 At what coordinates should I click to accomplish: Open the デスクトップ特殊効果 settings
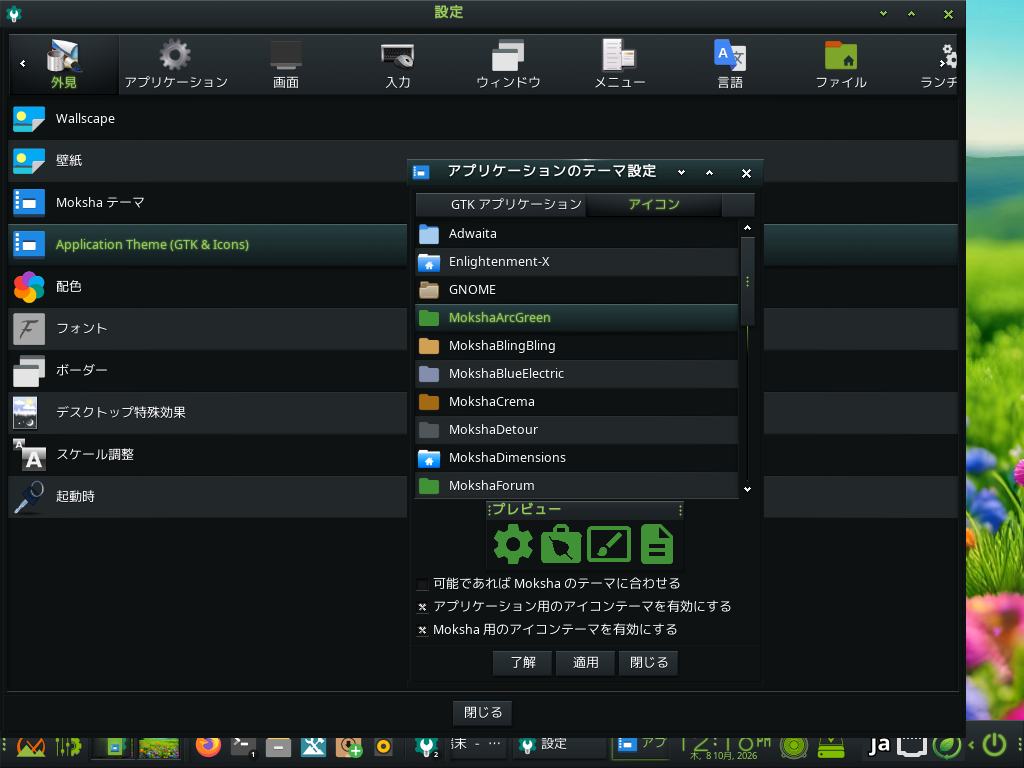click(x=208, y=412)
